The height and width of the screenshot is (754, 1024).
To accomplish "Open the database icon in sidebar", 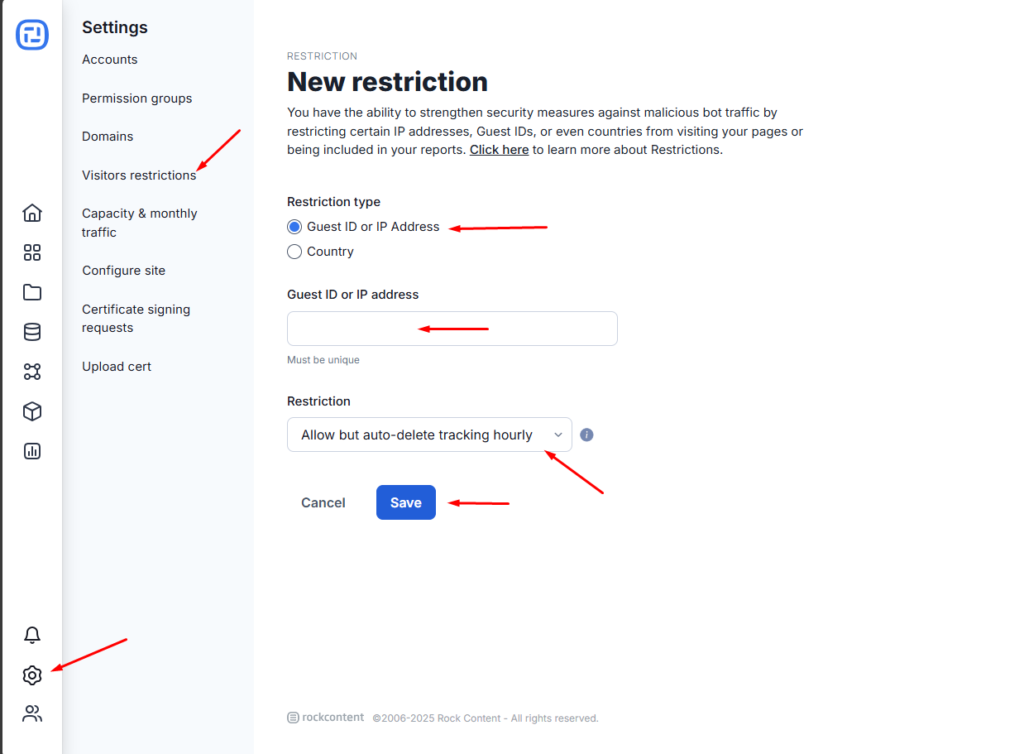I will tap(32, 332).
